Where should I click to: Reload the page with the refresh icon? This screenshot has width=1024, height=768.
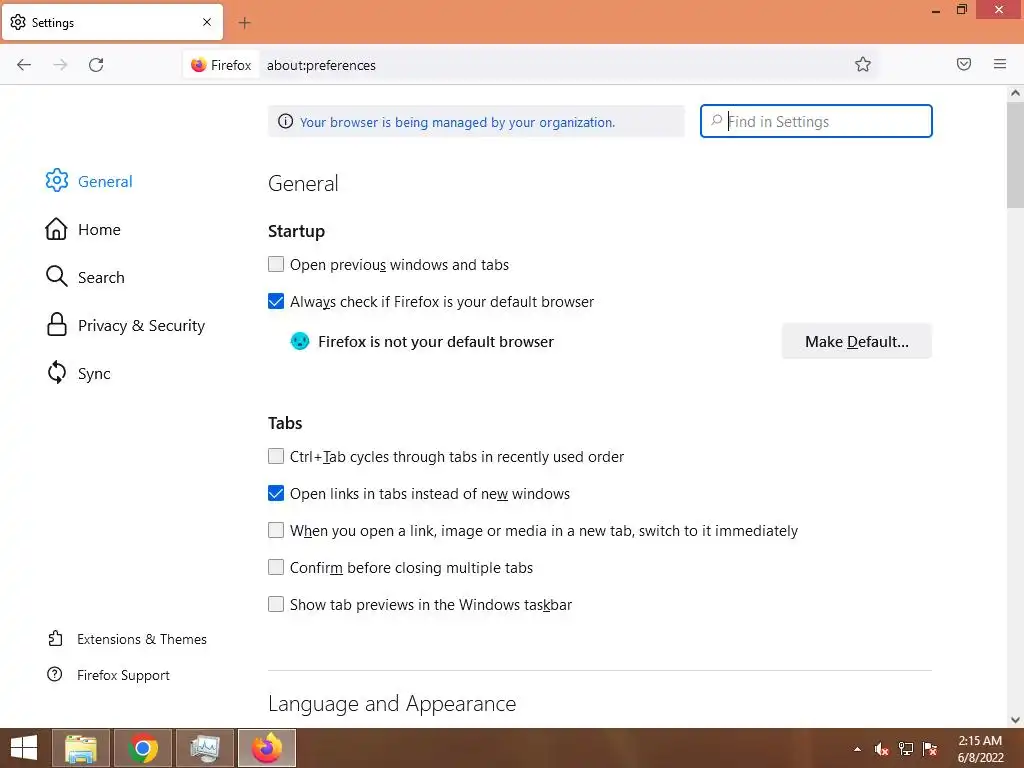pos(96,65)
